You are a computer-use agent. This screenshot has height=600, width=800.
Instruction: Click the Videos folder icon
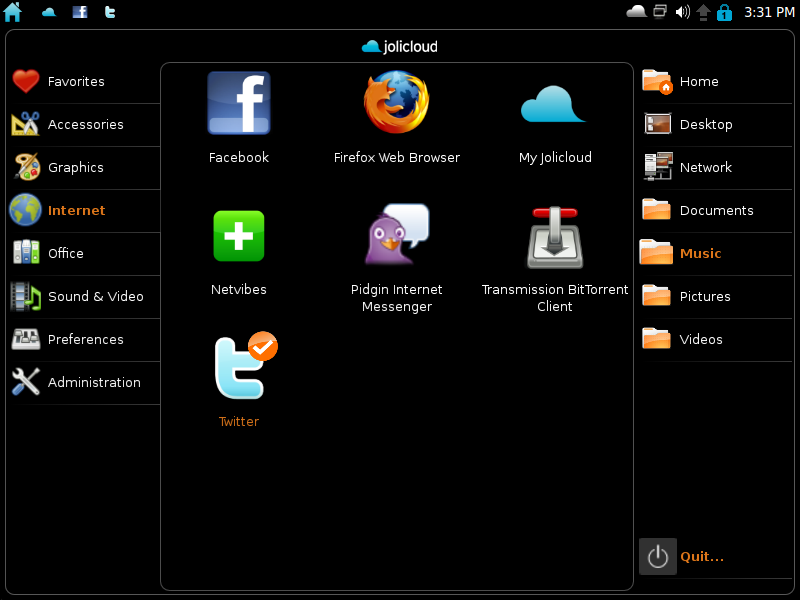[657, 338]
